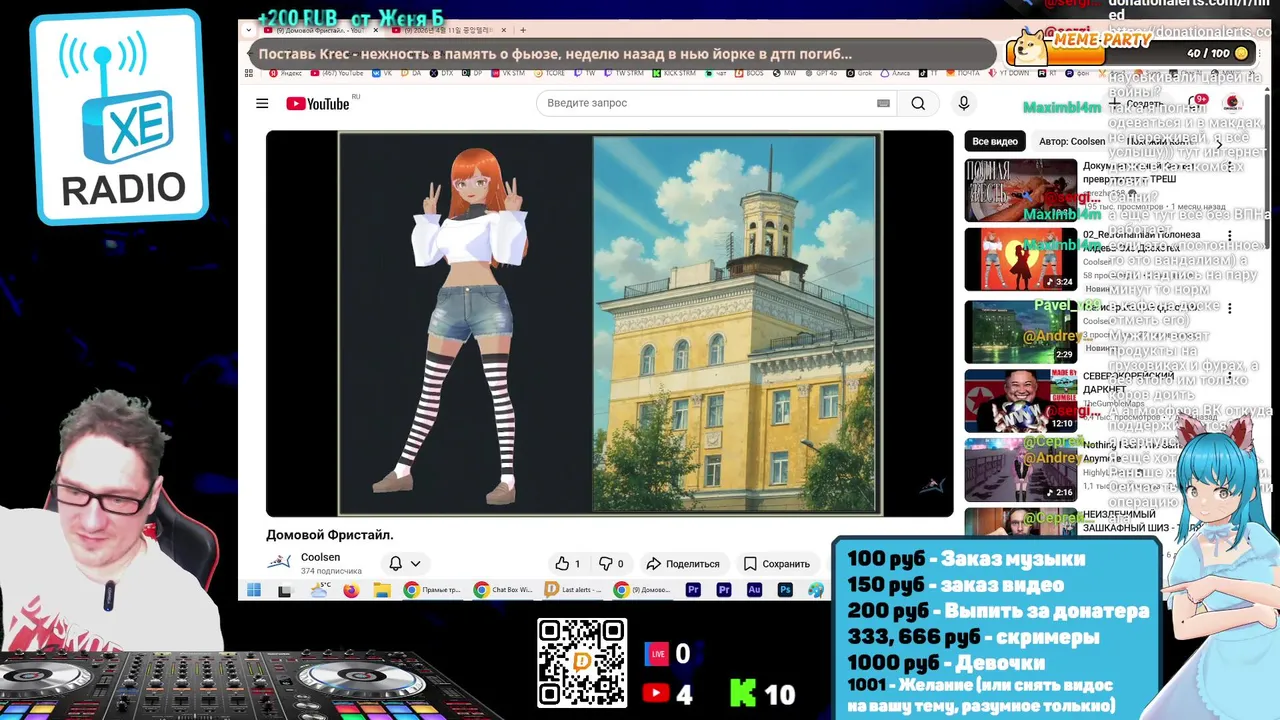1280x720 pixels.
Task: Click the 374 подписчика subscriber count
Action: point(331,571)
